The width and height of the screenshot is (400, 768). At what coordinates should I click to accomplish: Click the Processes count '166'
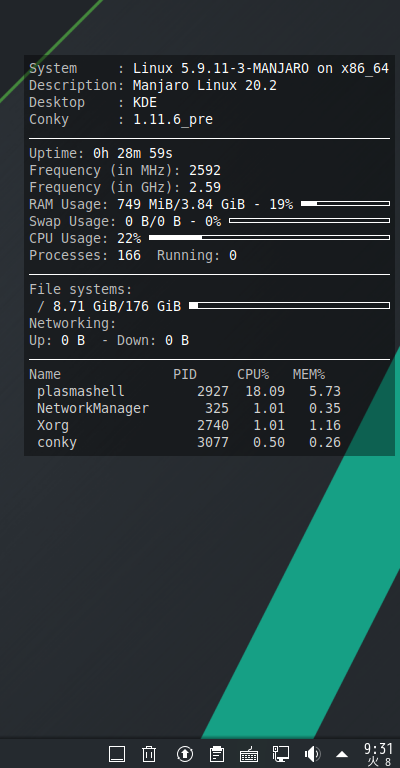(x=129, y=256)
